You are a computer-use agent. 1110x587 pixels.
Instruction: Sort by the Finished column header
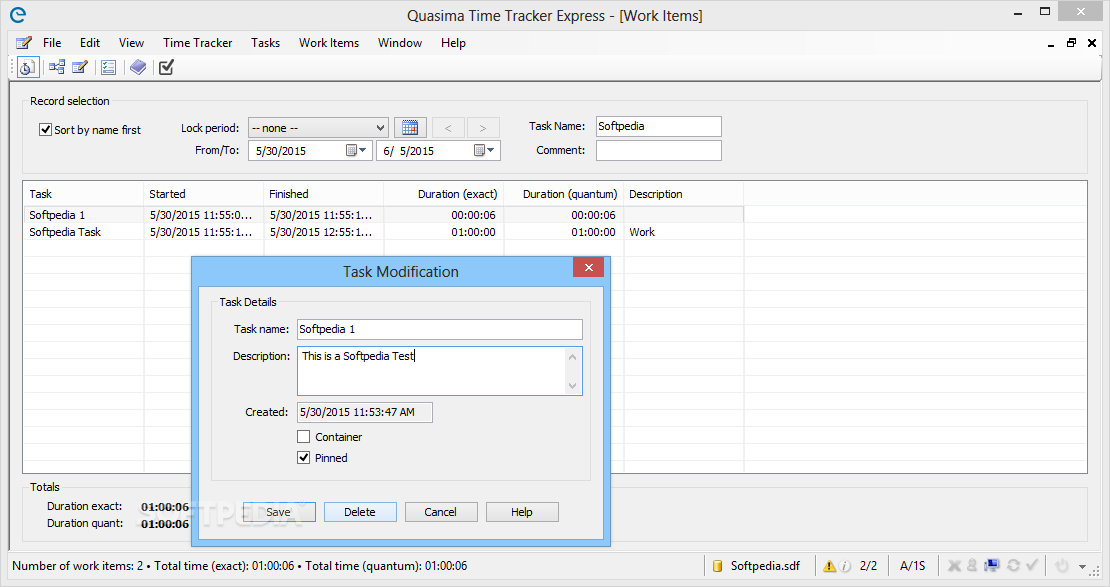pos(324,194)
